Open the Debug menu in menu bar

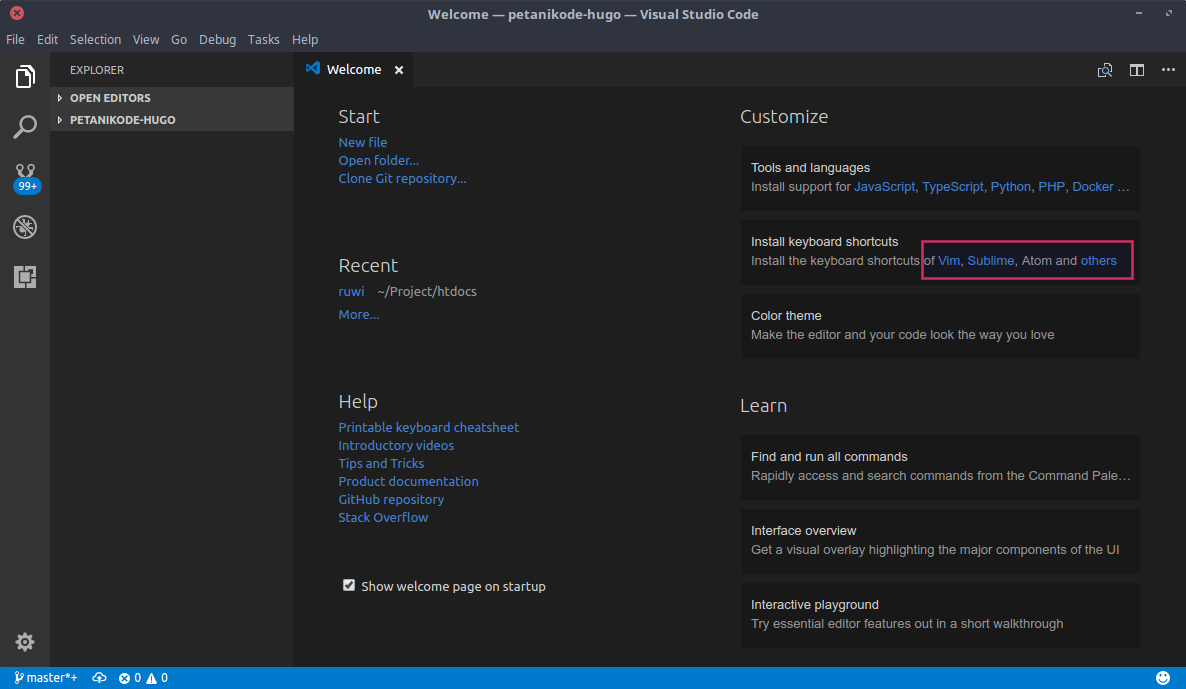[x=217, y=40]
